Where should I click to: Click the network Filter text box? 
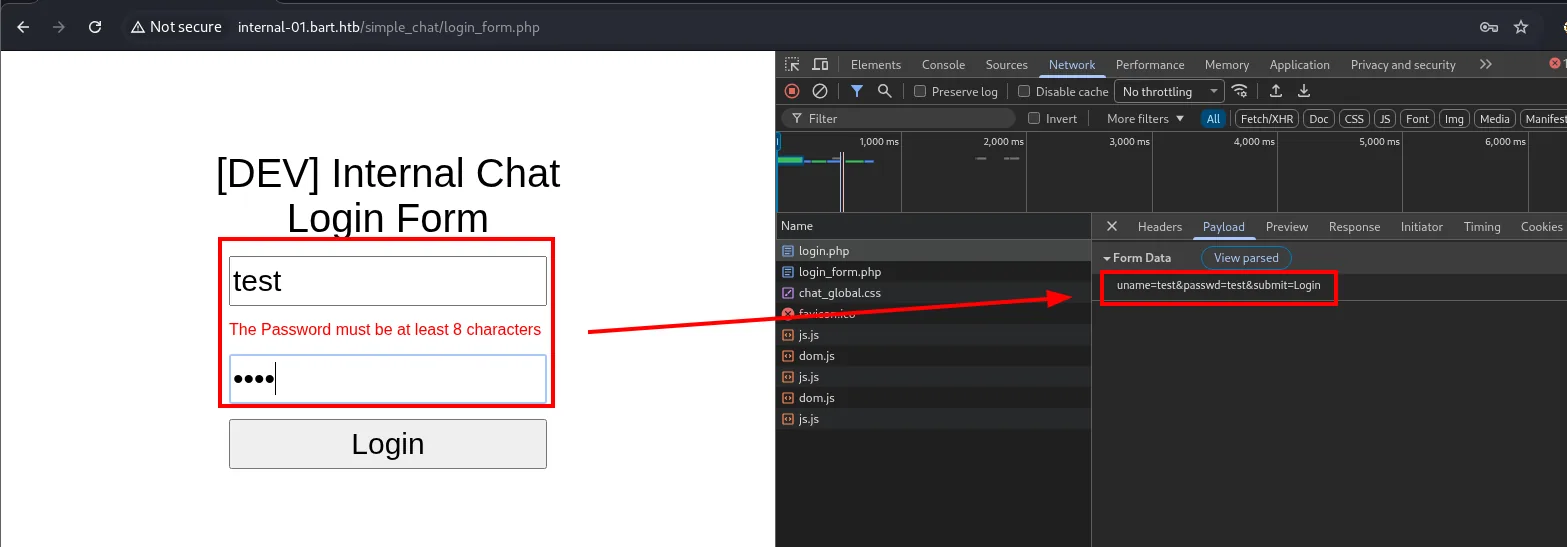pyautogui.click(x=898, y=118)
